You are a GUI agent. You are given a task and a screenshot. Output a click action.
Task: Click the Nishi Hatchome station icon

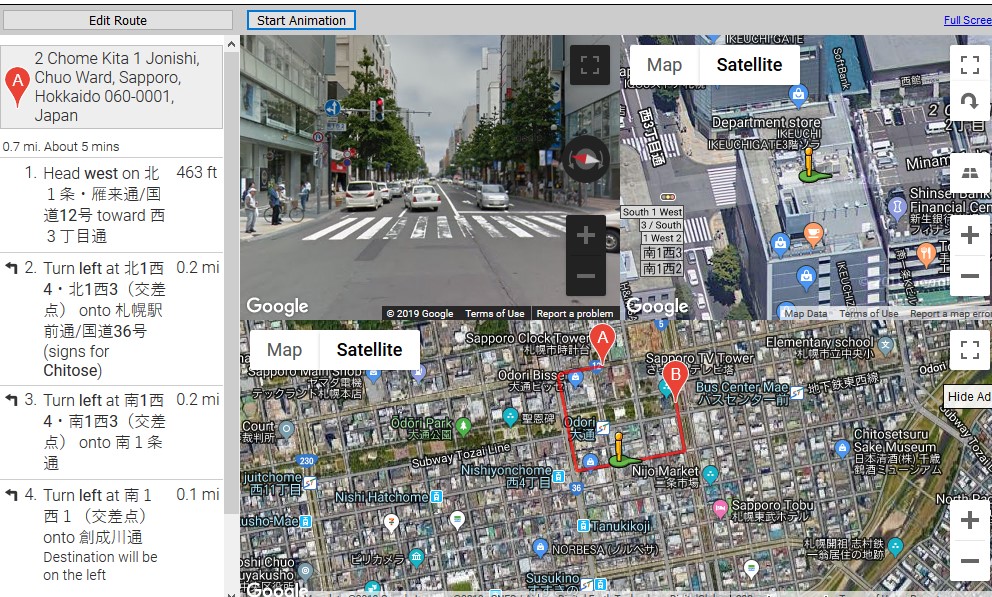point(437,497)
